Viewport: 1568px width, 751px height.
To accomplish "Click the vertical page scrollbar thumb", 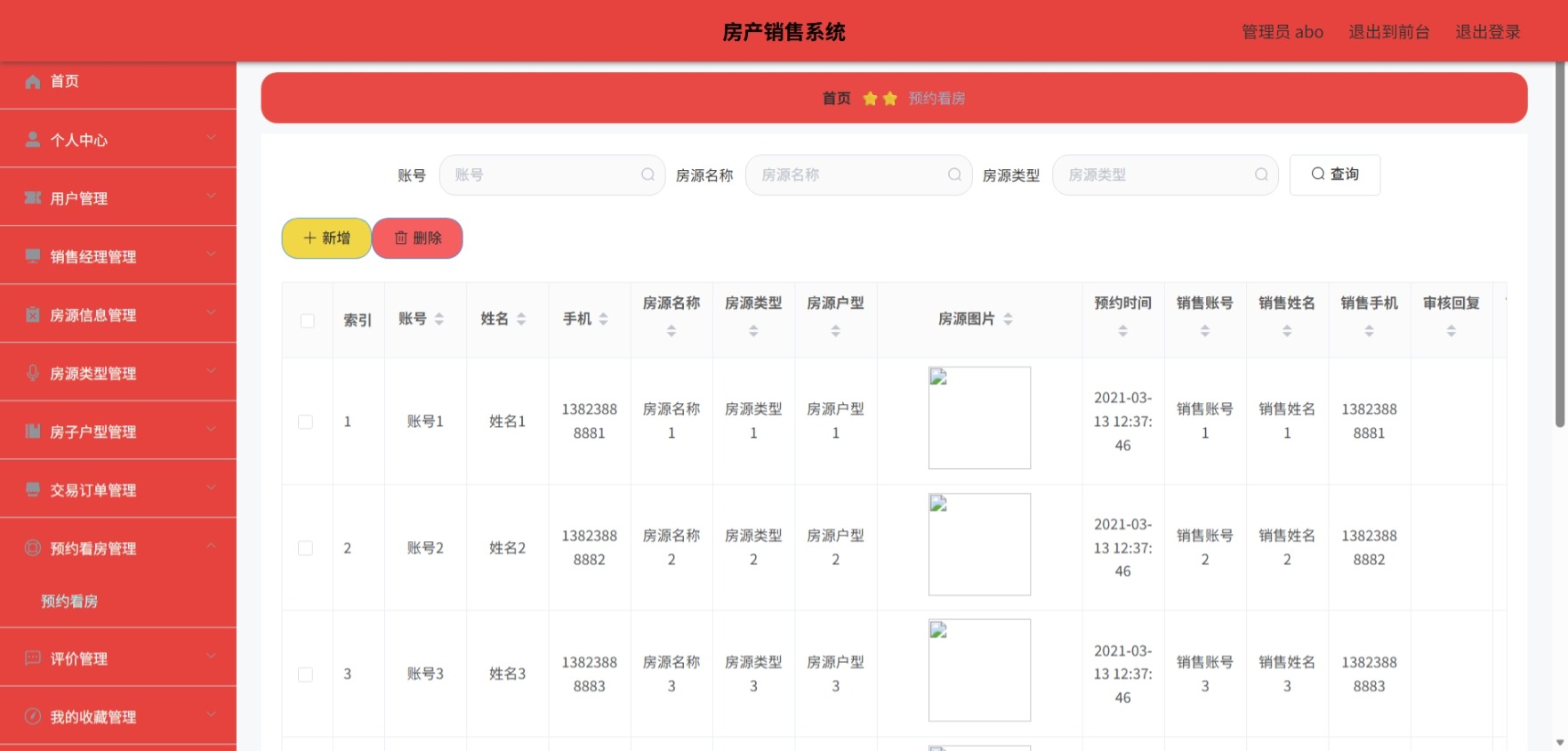I will [1559, 245].
